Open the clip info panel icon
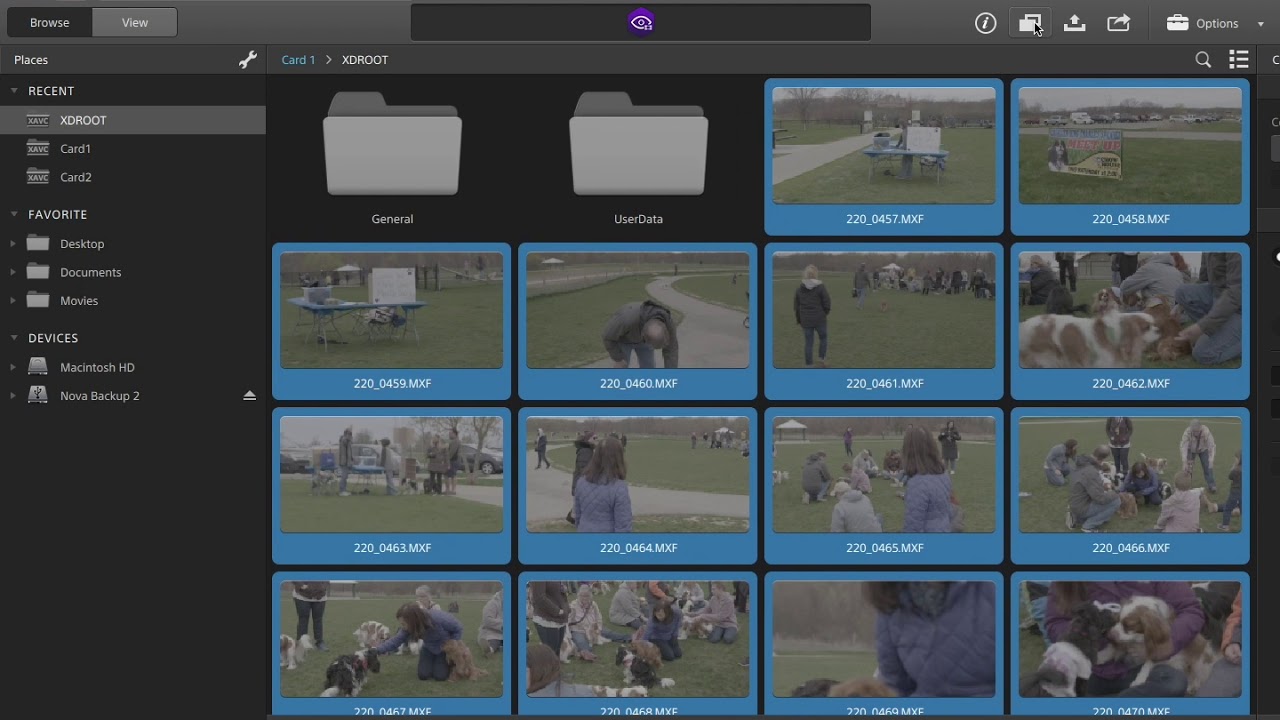This screenshot has width=1280, height=720. tap(986, 23)
